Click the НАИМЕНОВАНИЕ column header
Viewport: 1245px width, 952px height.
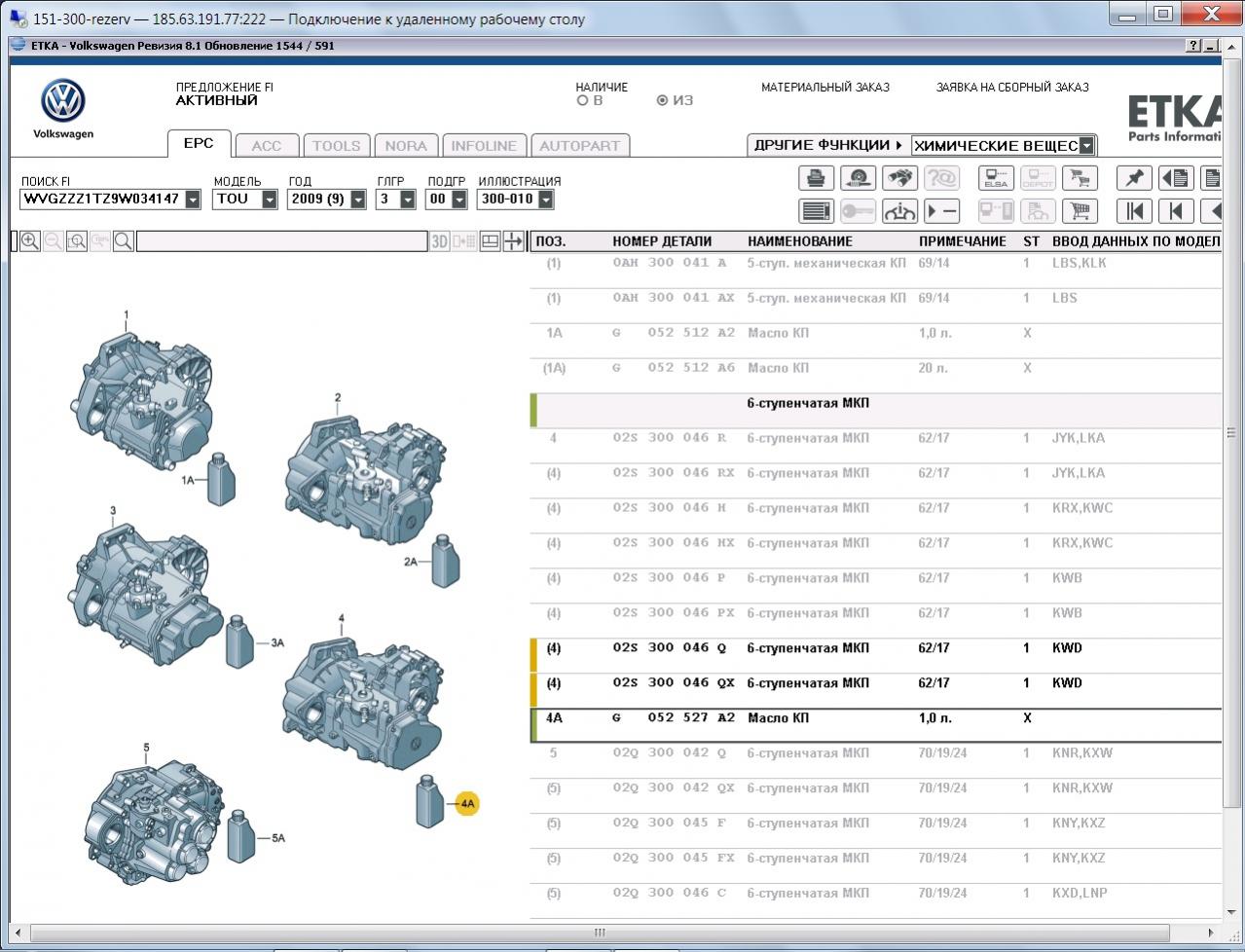click(800, 241)
